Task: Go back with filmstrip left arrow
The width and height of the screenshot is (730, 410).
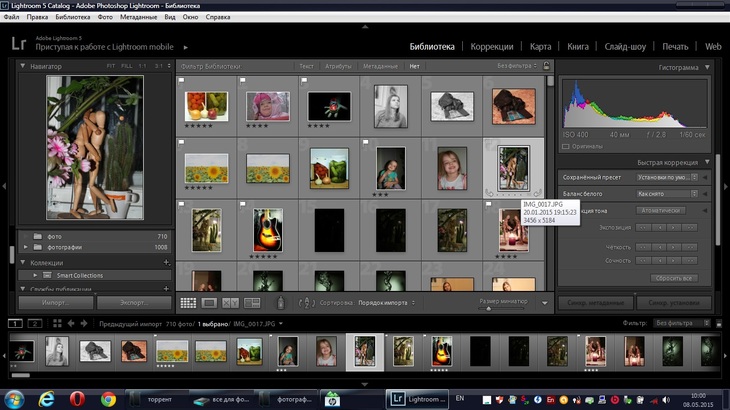Action: (x=71, y=323)
